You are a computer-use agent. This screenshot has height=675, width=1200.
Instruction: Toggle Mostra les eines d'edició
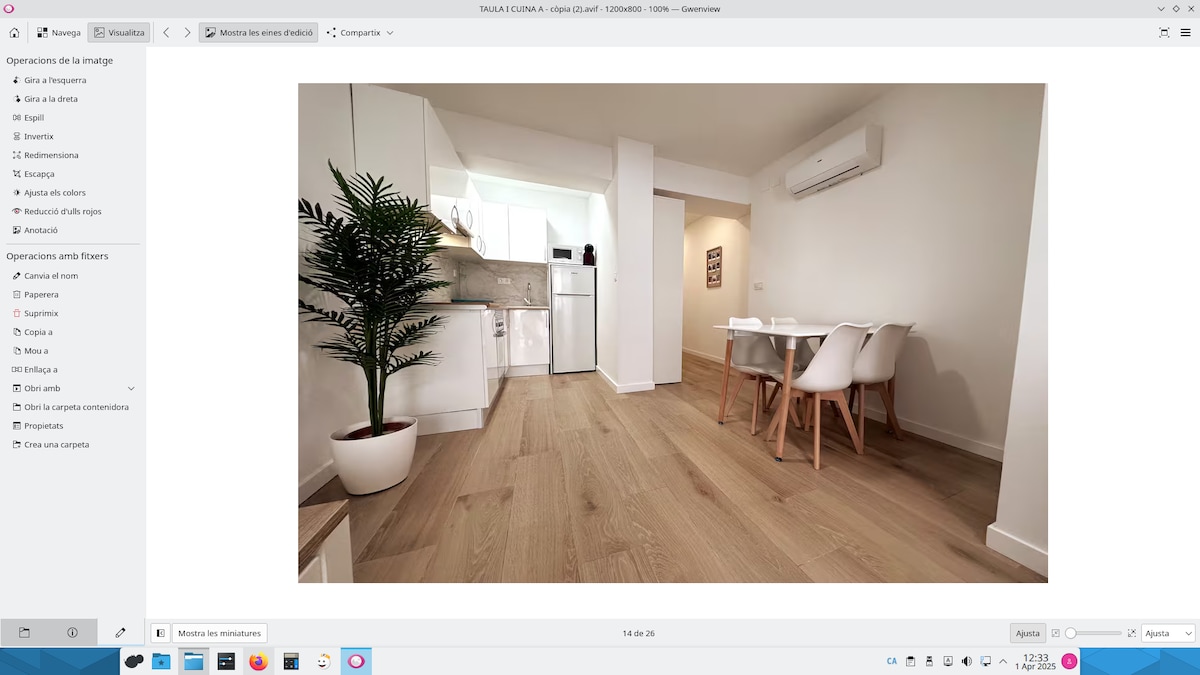[x=259, y=33]
